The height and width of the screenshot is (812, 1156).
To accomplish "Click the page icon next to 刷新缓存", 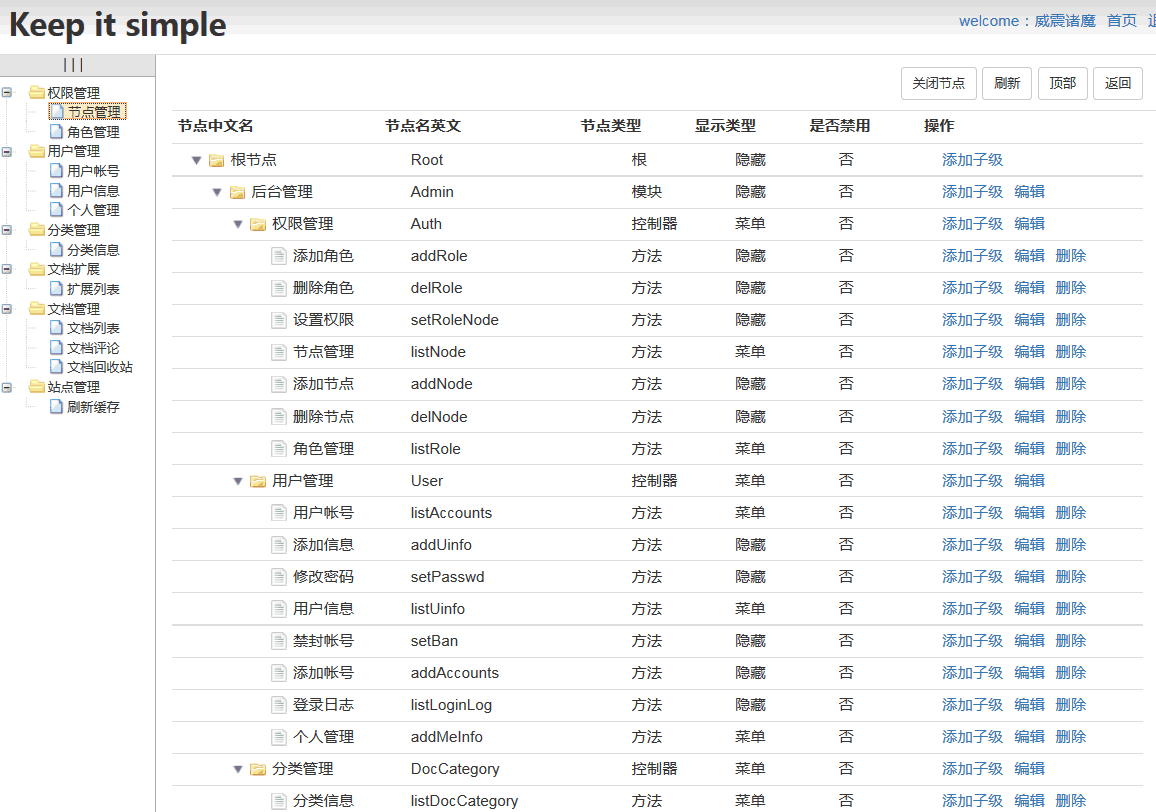I will [57, 407].
